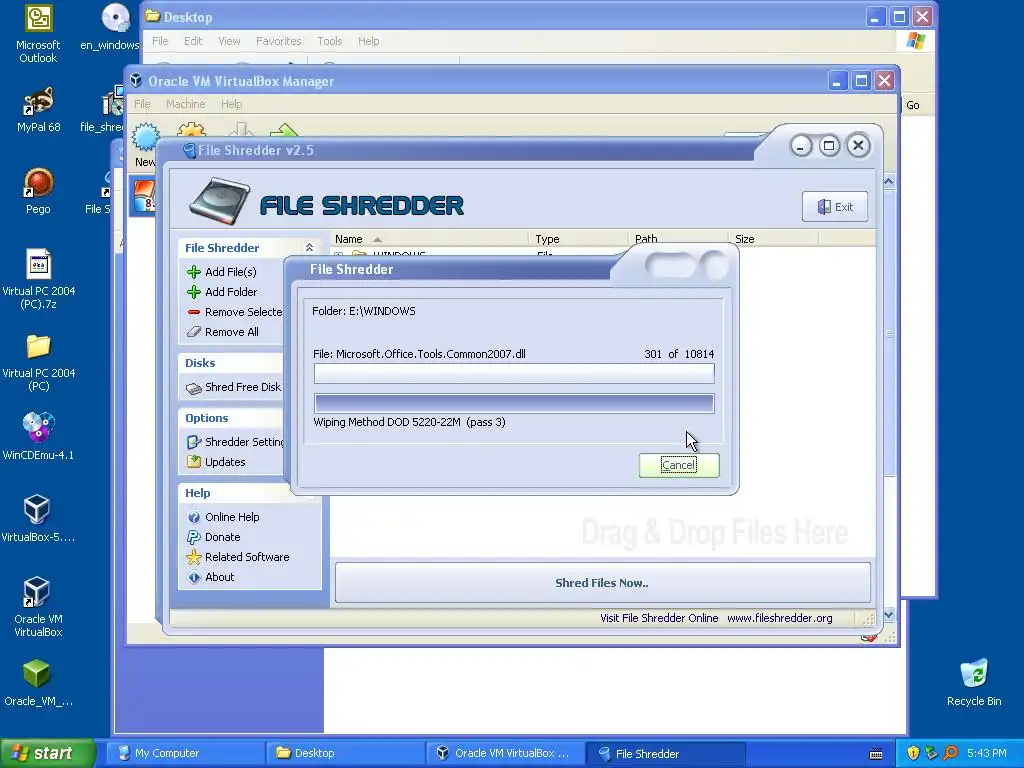
Task: Click the Shred Files Now button
Action: click(602, 583)
